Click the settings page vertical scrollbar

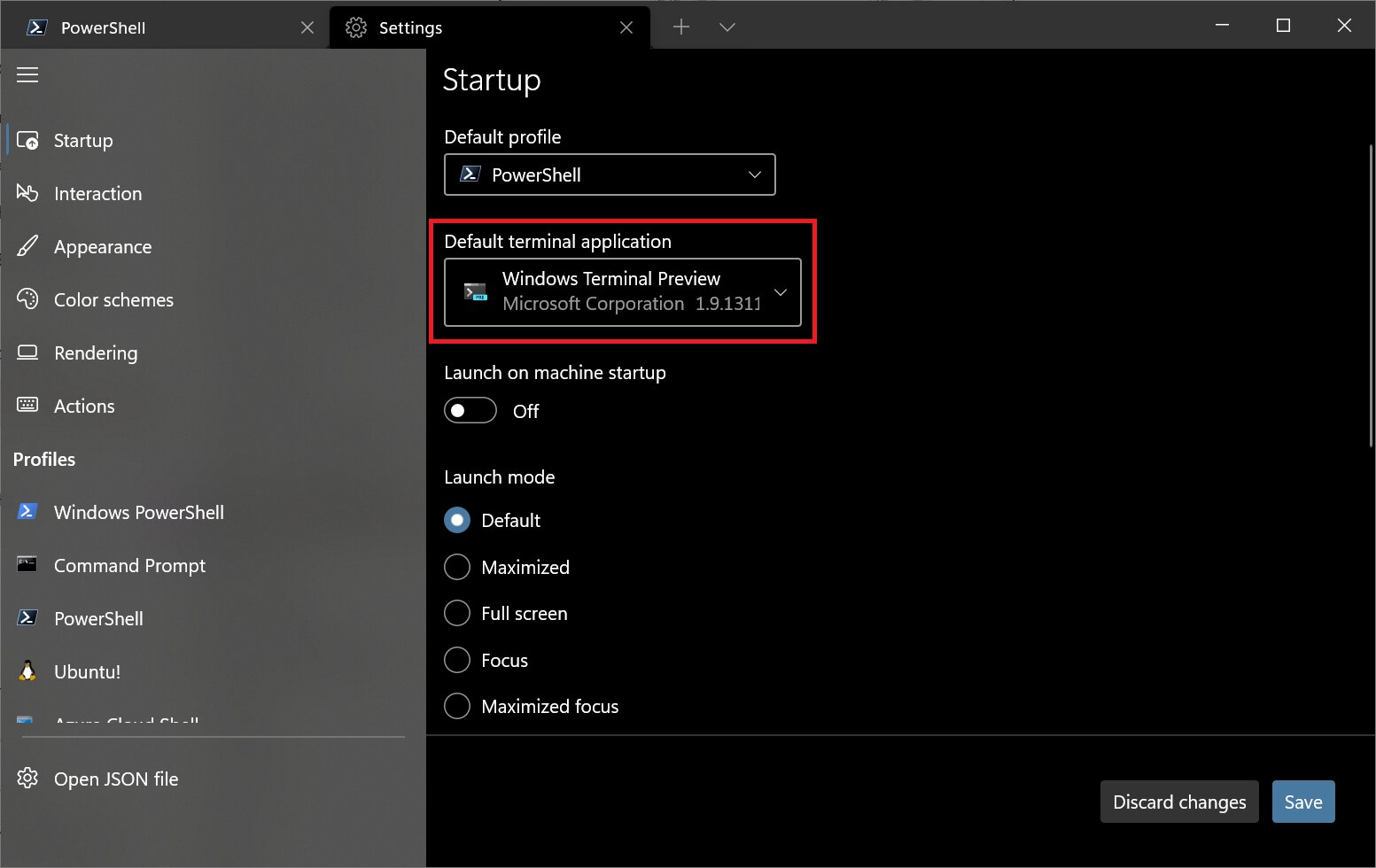point(1371,296)
